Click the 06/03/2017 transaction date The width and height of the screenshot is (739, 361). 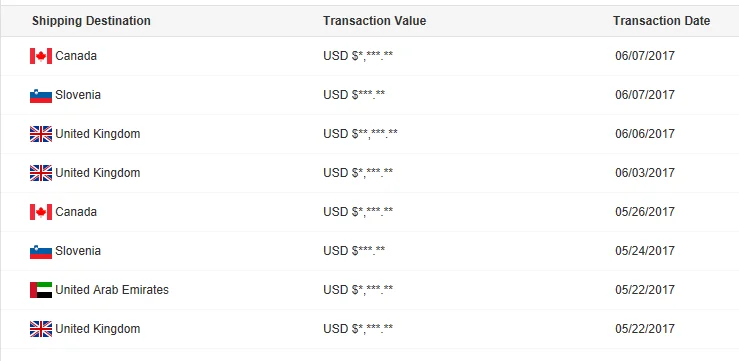(645, 173)
